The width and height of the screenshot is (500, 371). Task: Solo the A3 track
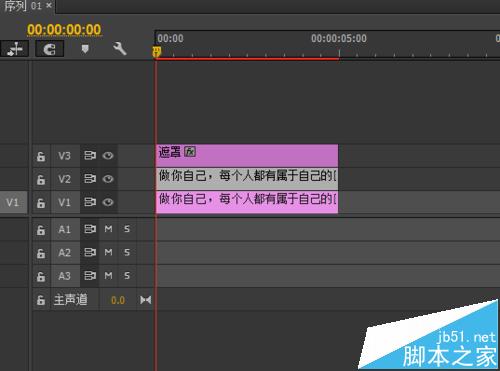pyautogui.click(x=127, y=276)
